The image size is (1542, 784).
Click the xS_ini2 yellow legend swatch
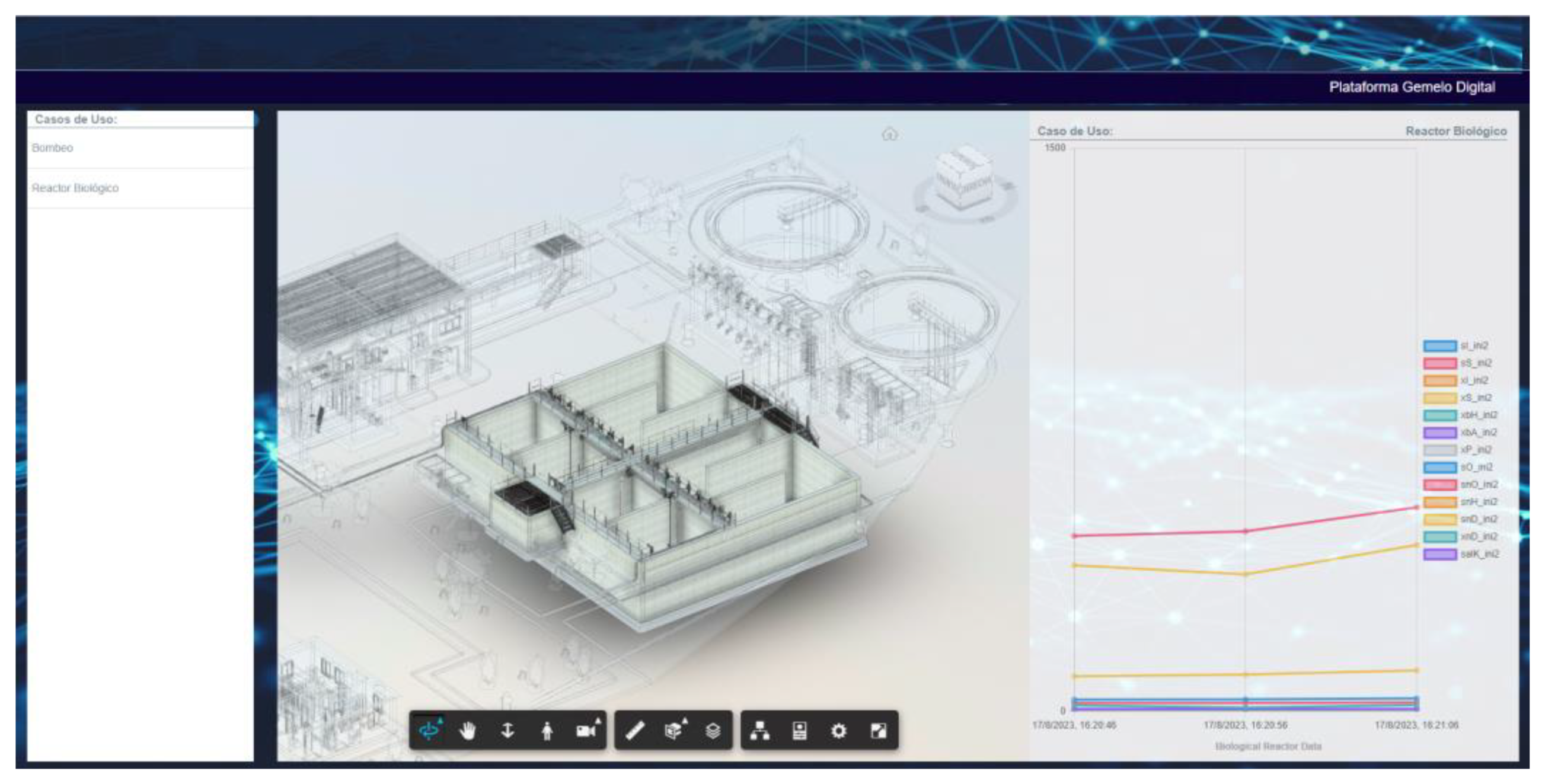[1439, 398]
